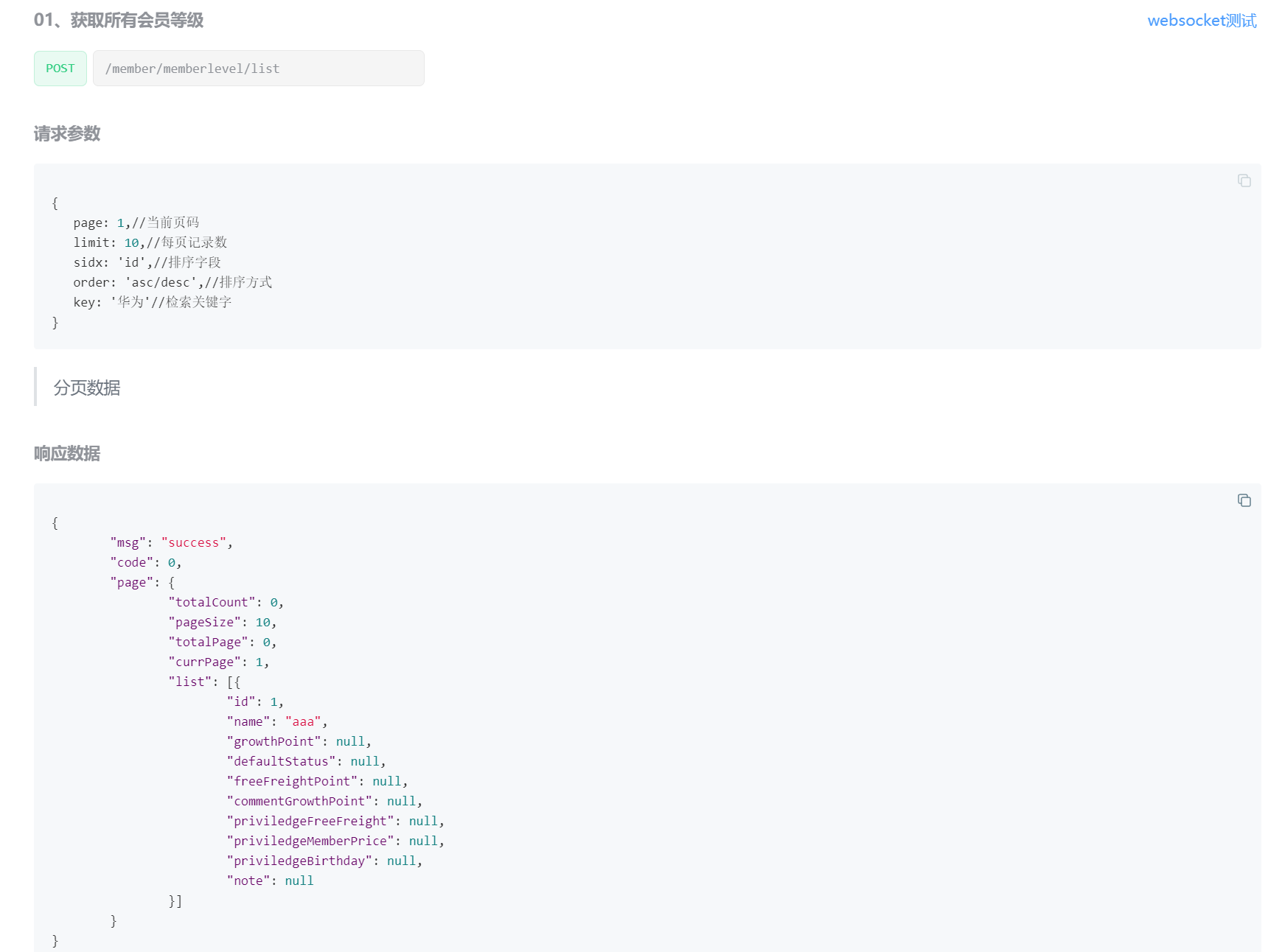Click the line sidx: 'id',//排序字段
The height and width of the screenshot is (952, 1268).
pos(147,262)
